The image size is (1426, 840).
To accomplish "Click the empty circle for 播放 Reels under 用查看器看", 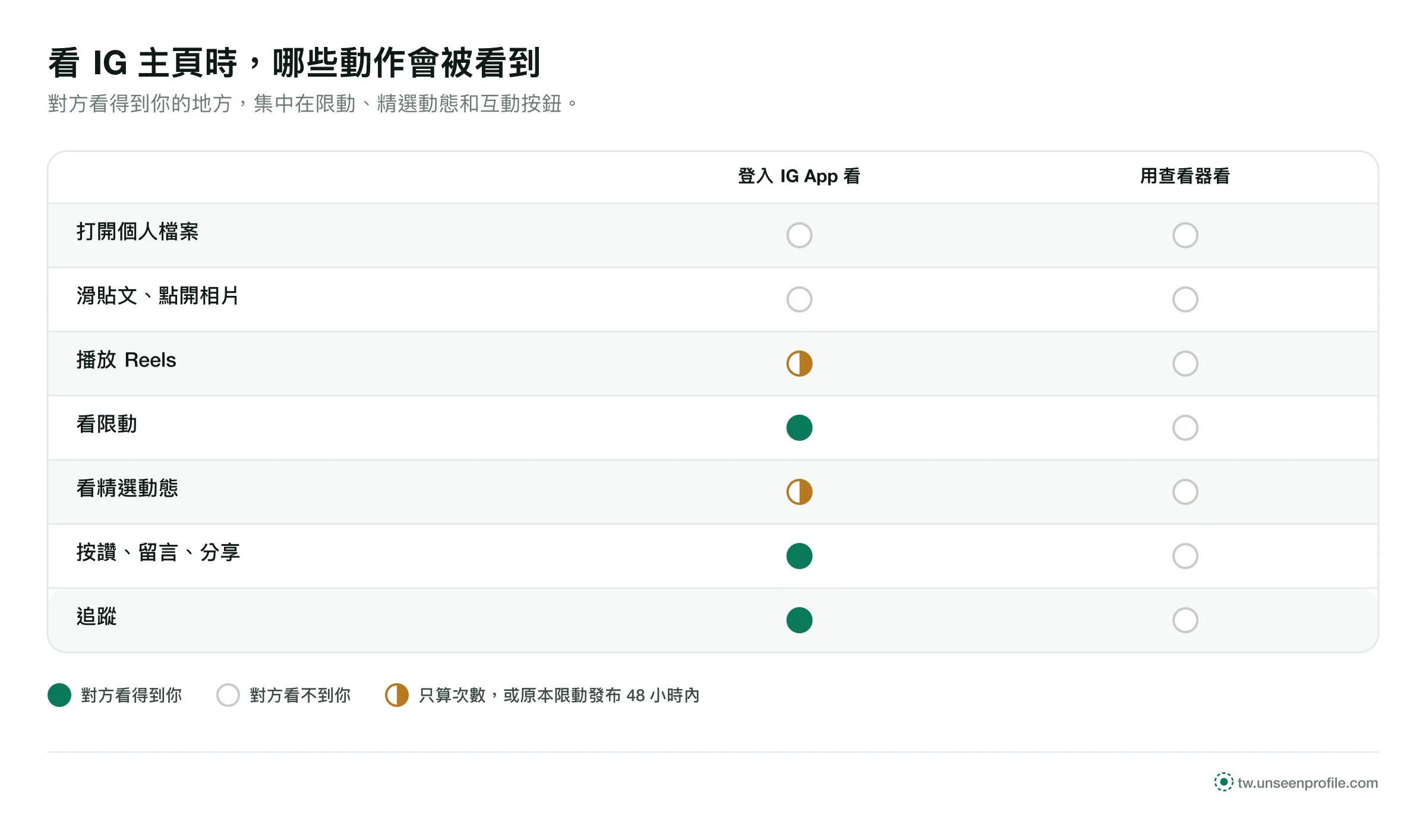I will click(x=1185, y=364).
